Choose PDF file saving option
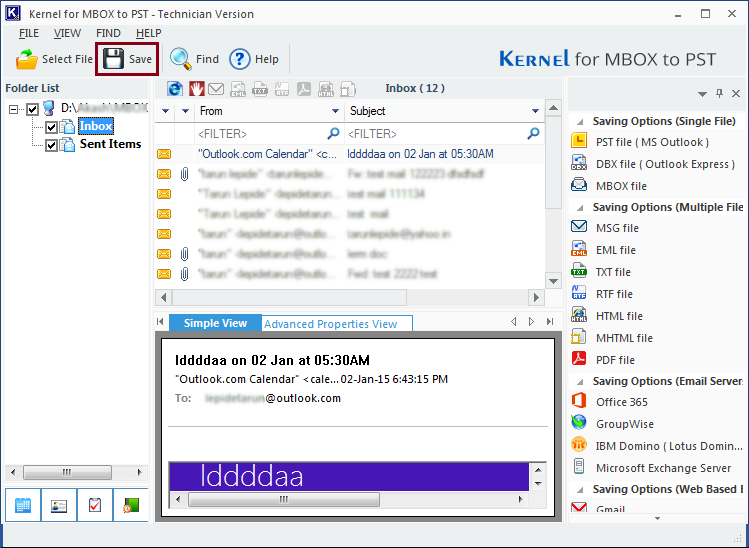Screen dimensions: 749x548 [615, 360]
